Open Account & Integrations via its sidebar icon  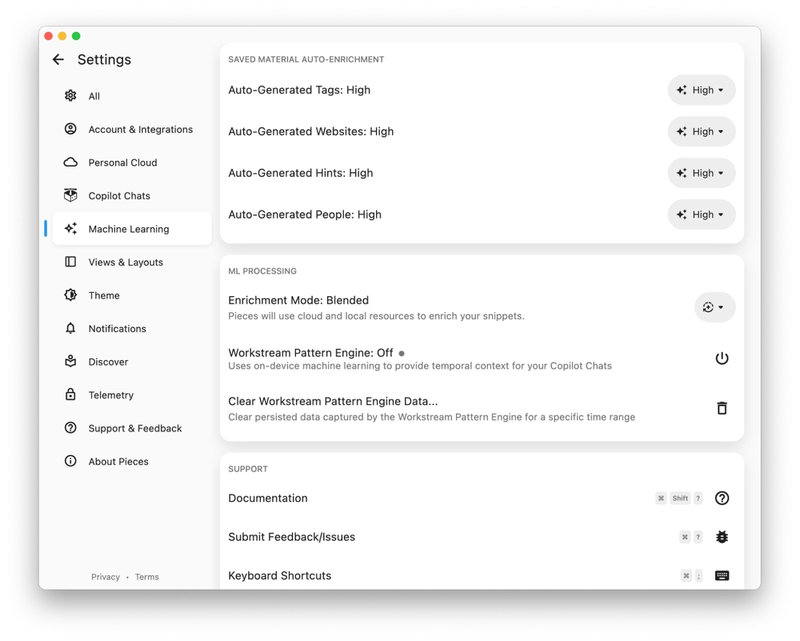[x=69, y=129]
